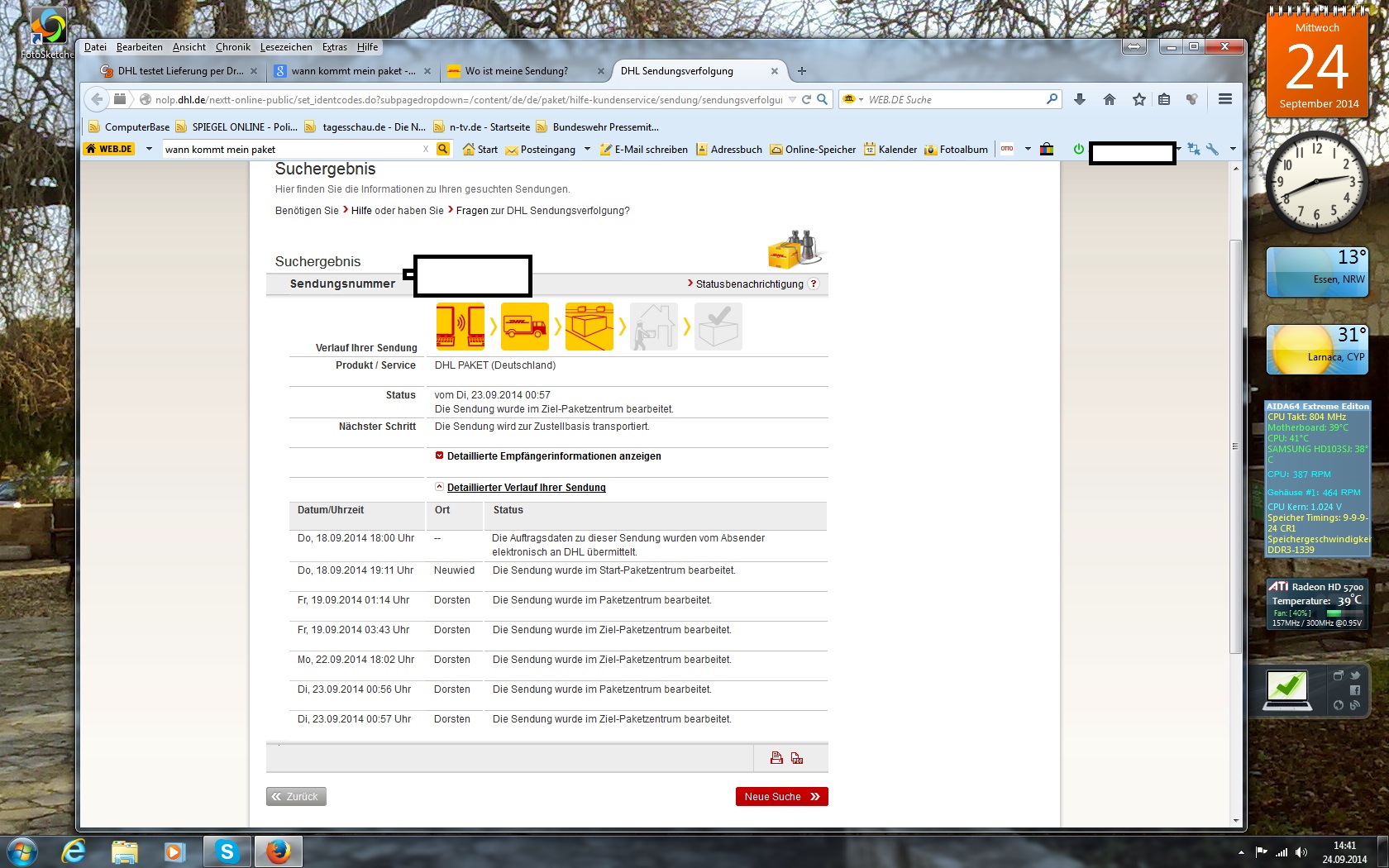Open the wrench settings icon in WEB.DE toolbar
Image resolution: width=1389 pixels, height=868 pixels.
[x=1212, y=150]
